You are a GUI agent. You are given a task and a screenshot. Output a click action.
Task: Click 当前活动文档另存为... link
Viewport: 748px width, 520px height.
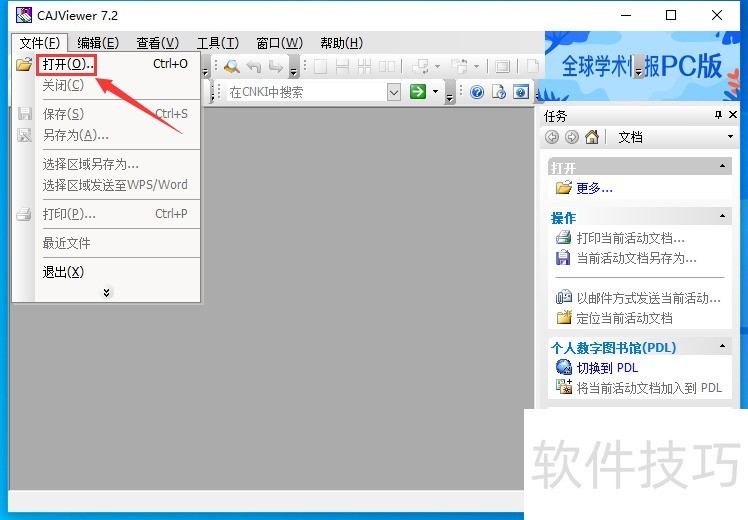pyautogui.click(x=636, y=259)
